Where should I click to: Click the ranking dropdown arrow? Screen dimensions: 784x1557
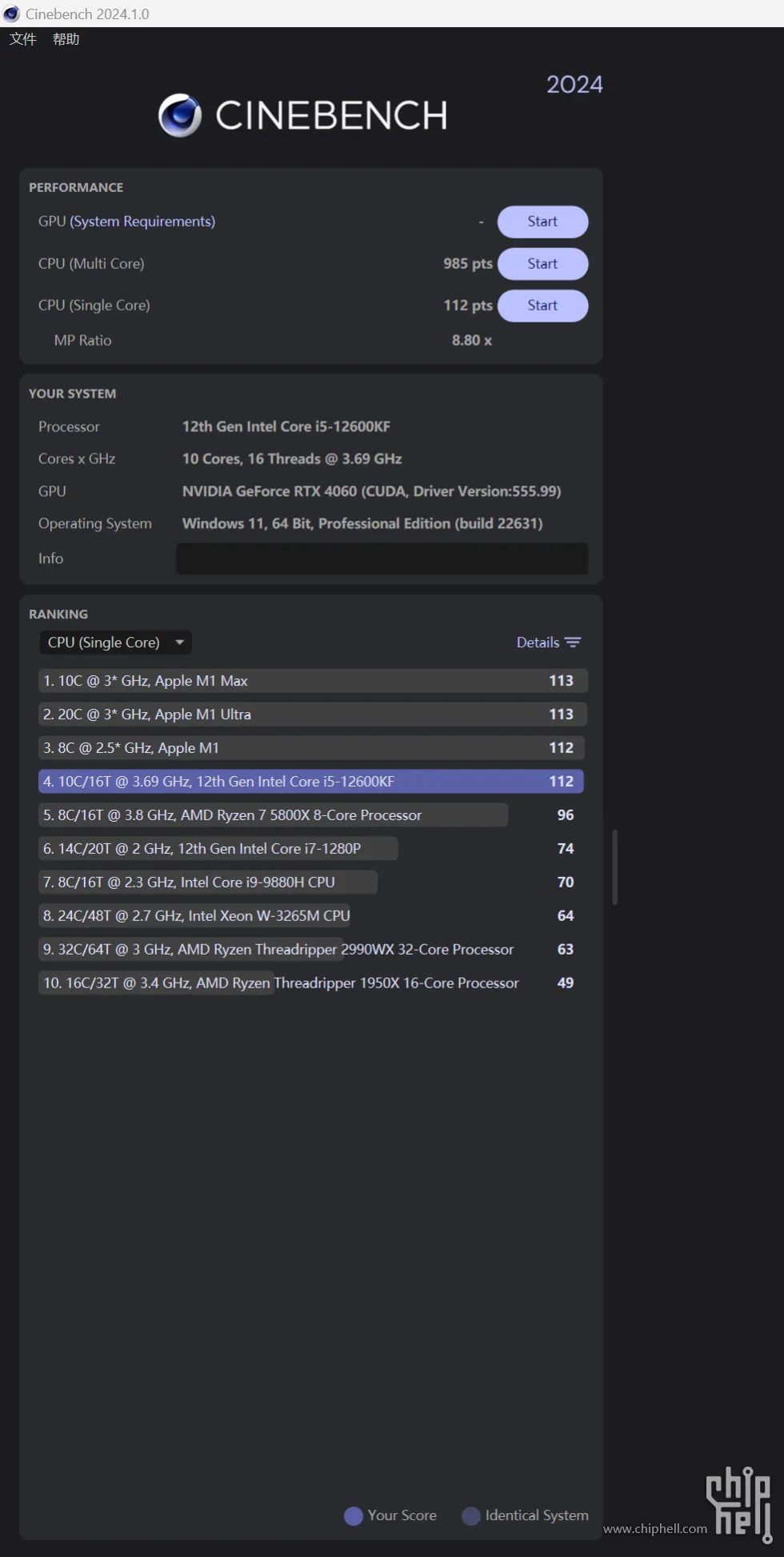coord(180,642)
